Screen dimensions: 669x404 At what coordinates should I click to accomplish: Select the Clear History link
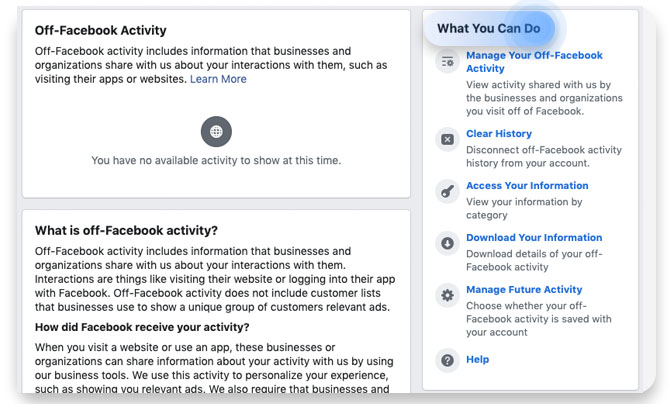coord(498,133)
